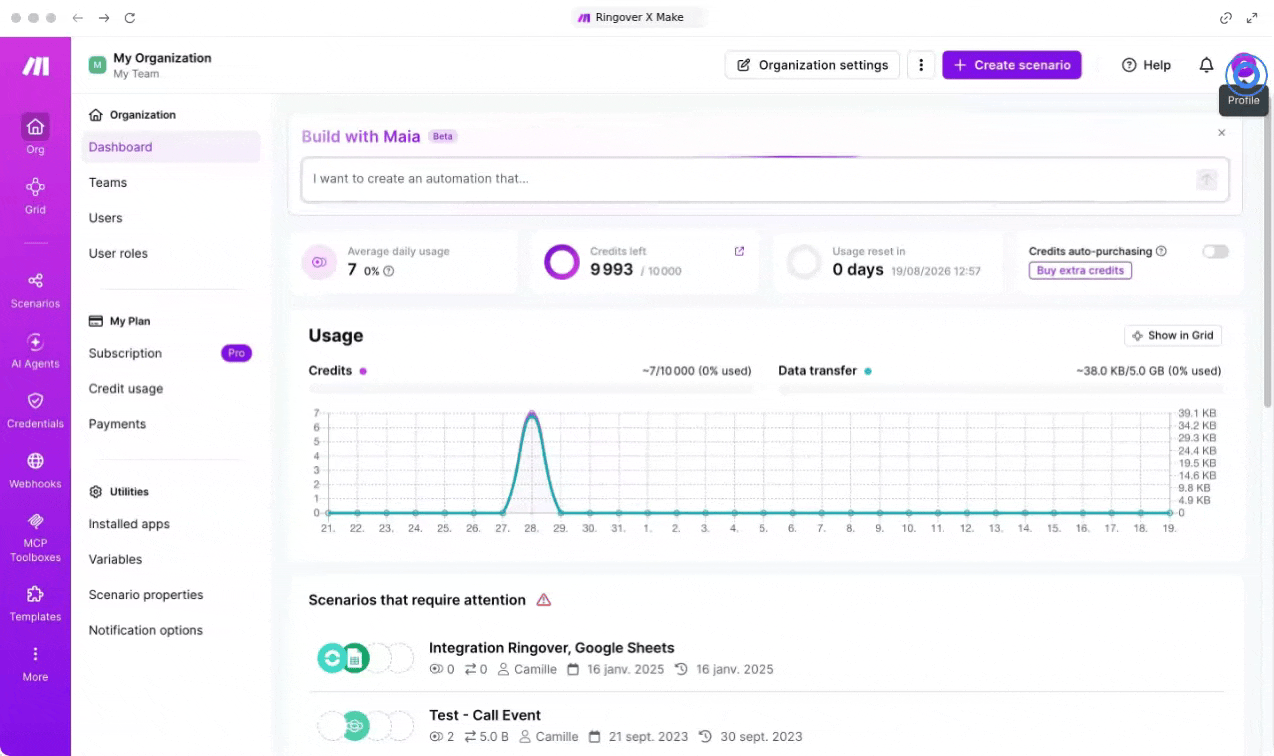Open the My Organization team switcher
Viewport: 1274px width, 756px height.
tap(150, 65)
